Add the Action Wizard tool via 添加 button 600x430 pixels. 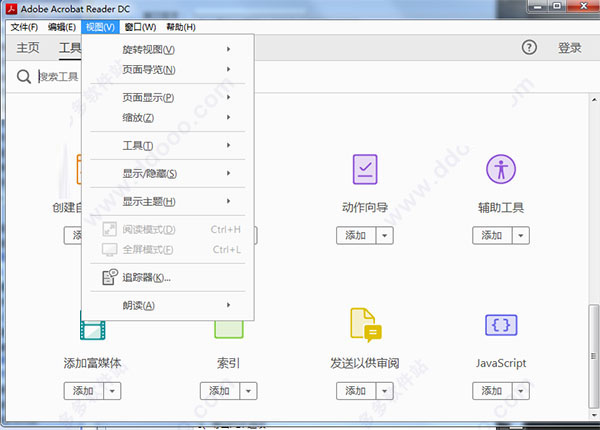point(356,235)
